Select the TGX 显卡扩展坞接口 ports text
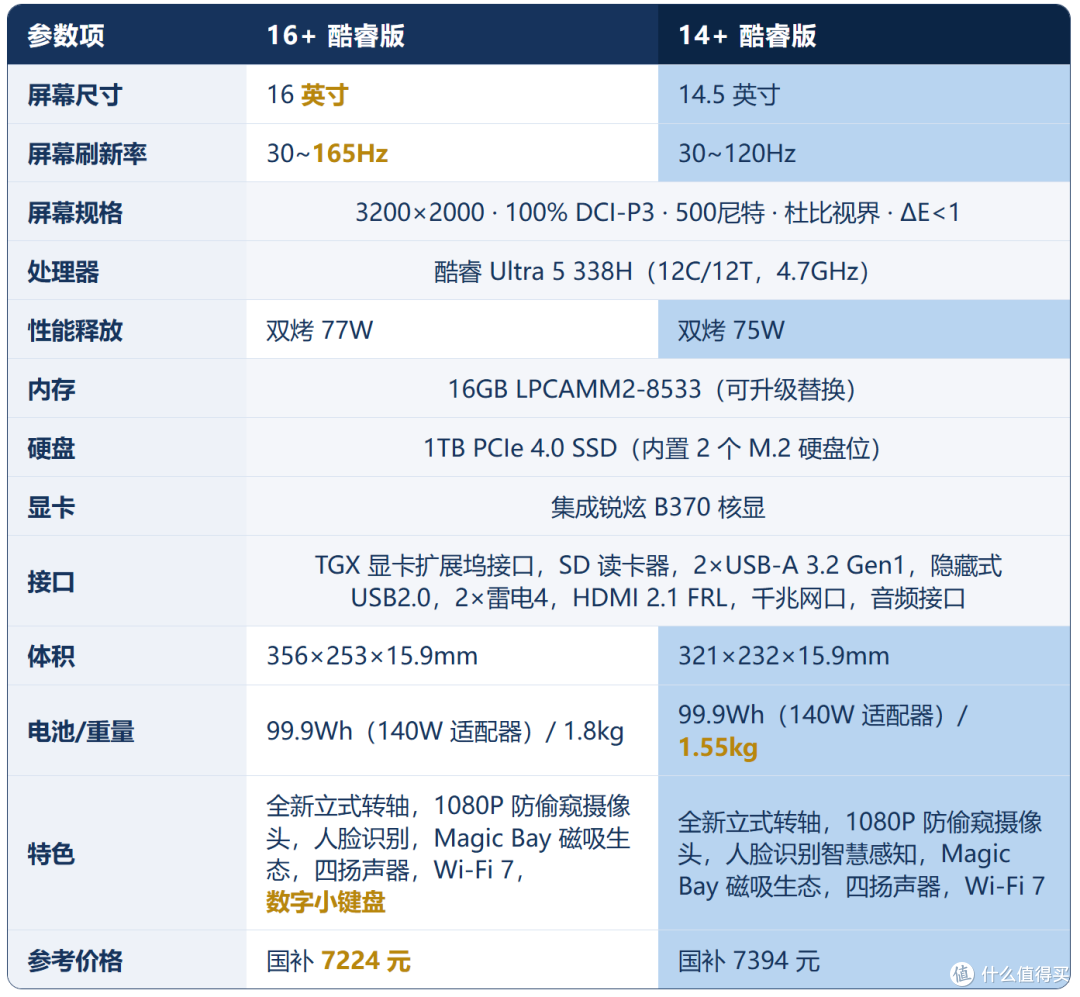Image resolution: width=1080 pixels, height=997 pixels. click(x=658, y=582)
